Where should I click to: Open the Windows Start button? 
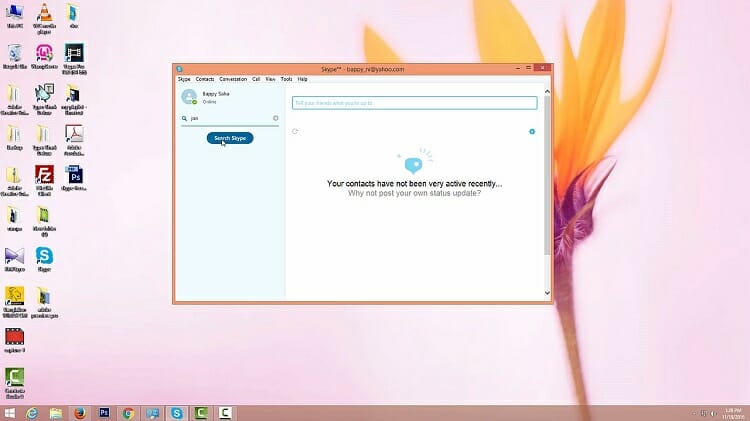click(x=9, y=413)
